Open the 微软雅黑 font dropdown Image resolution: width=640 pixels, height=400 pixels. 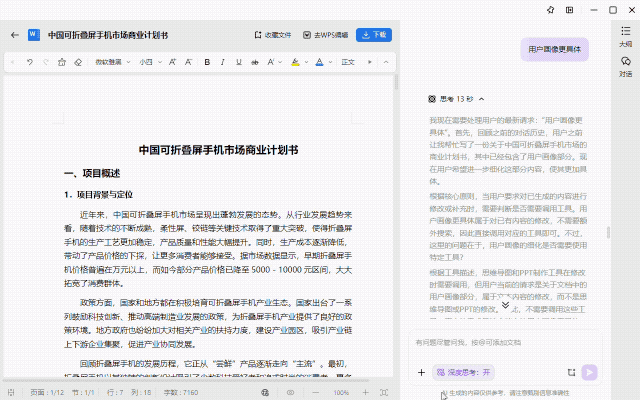click(111, 62)
